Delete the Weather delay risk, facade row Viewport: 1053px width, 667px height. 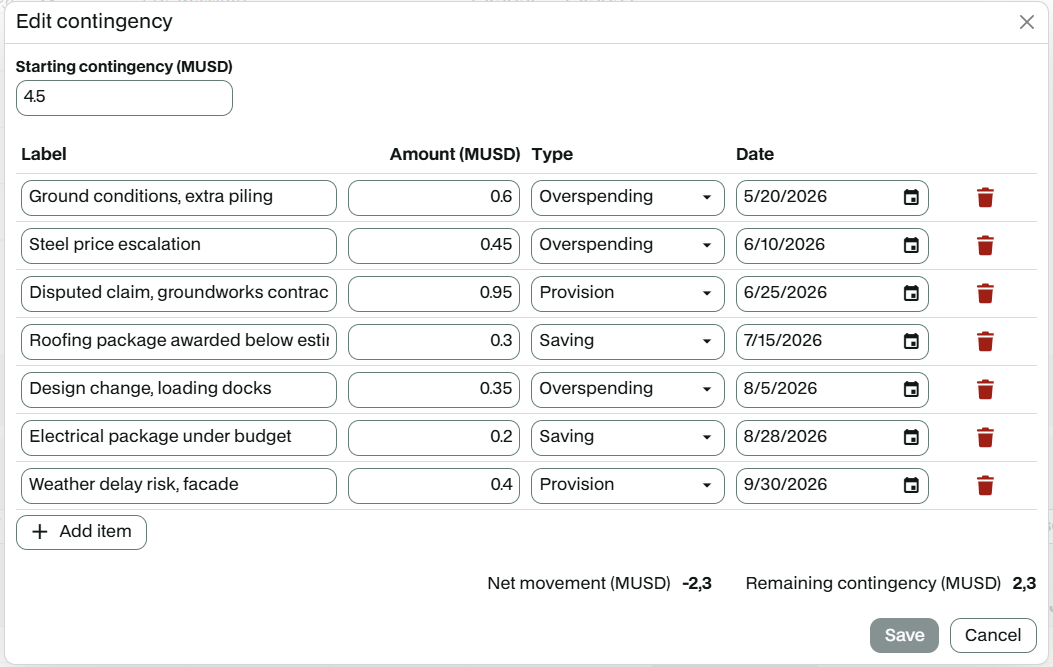(x=985, y=486)
